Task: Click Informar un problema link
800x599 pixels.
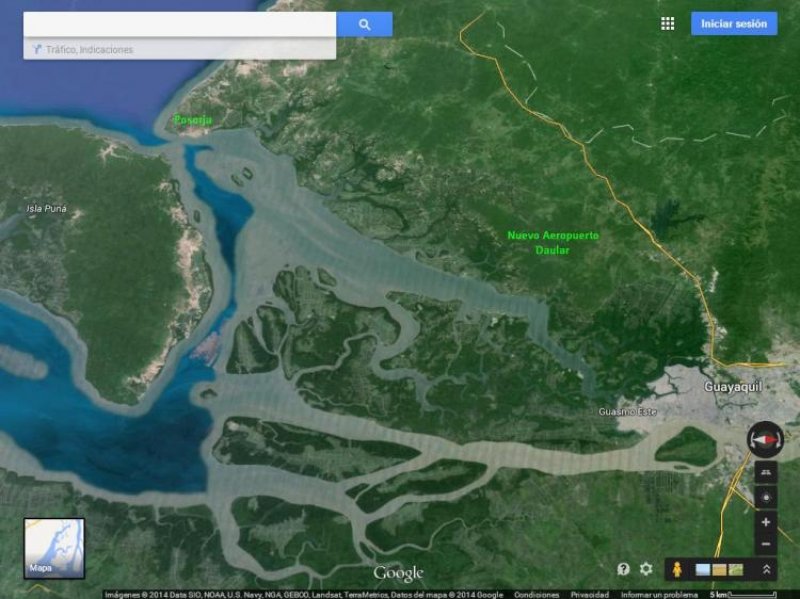Action: point(659,595)
